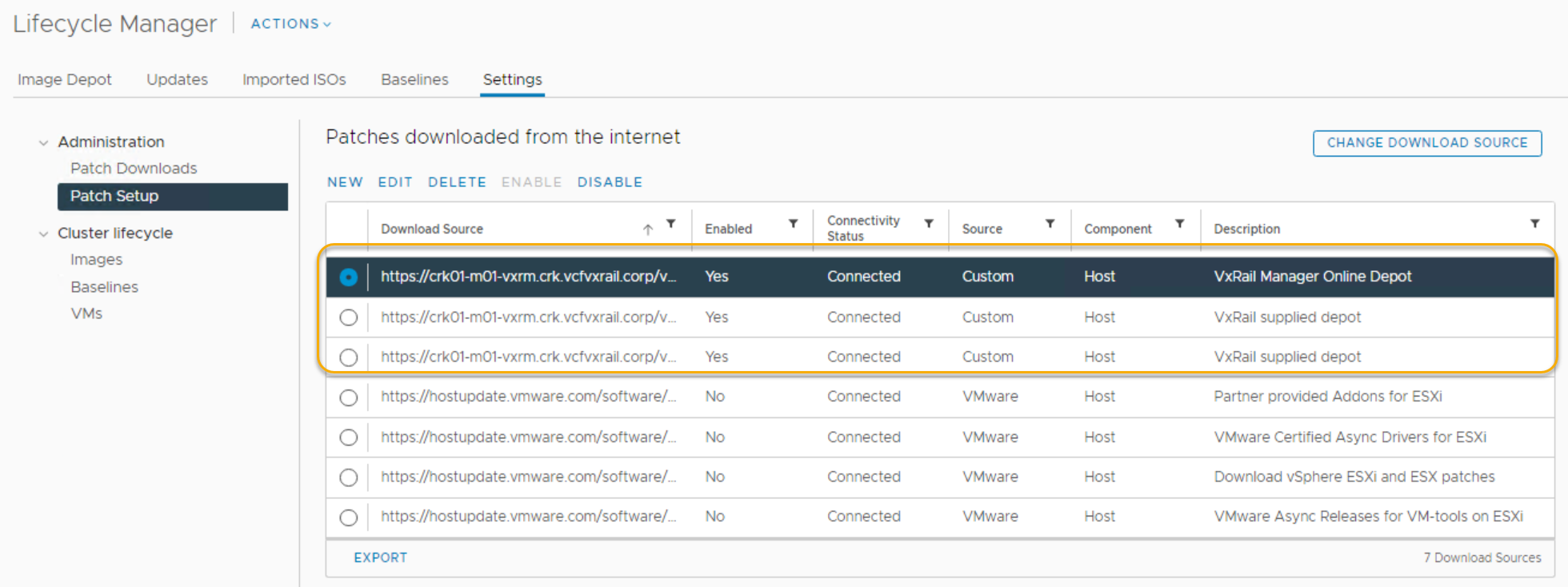Click the Description column filter icon
The image size is (1568, 587).
(1534, 225)
